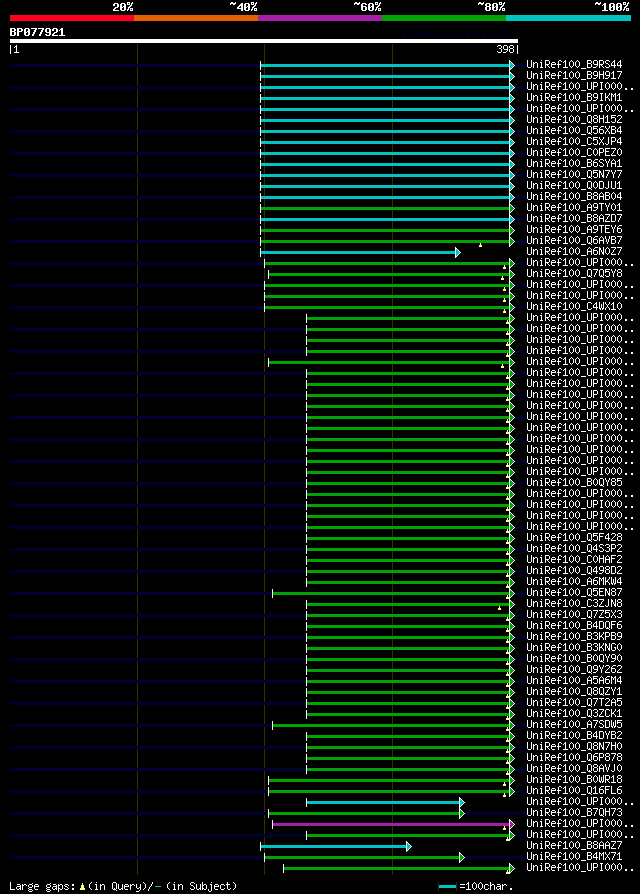Click the short cyan bar for UniRef100_A6N0Z7

(360, 253)
